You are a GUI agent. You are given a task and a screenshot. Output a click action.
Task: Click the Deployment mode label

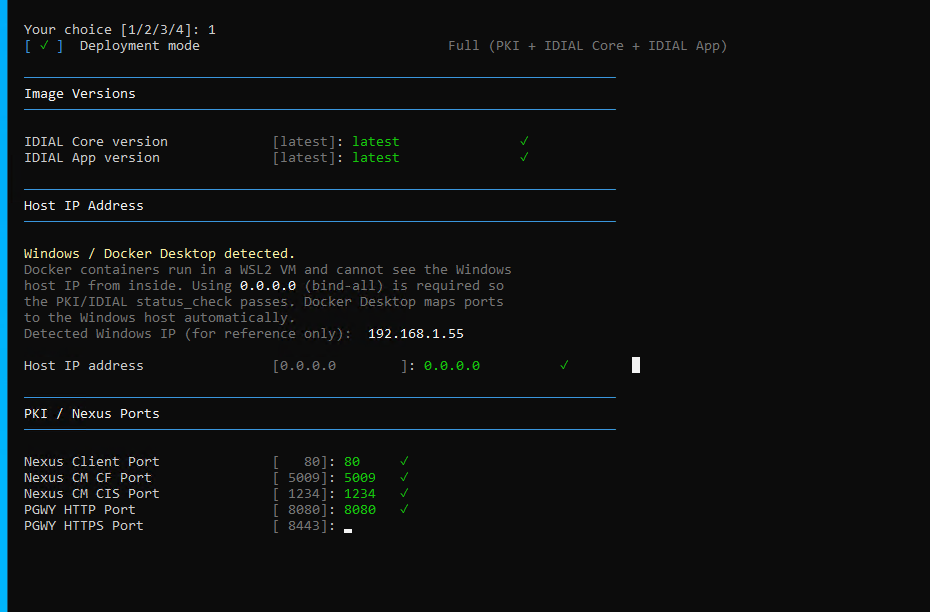[x=139, y=46]
